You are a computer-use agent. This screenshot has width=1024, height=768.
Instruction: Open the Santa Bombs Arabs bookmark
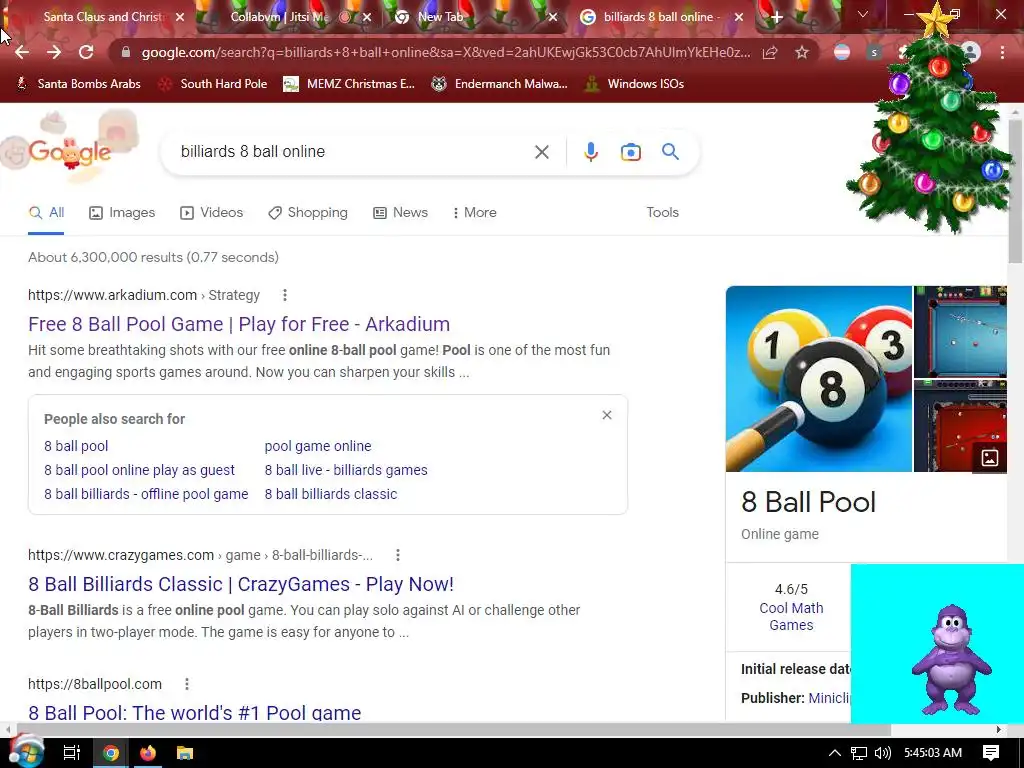(78, 84)
